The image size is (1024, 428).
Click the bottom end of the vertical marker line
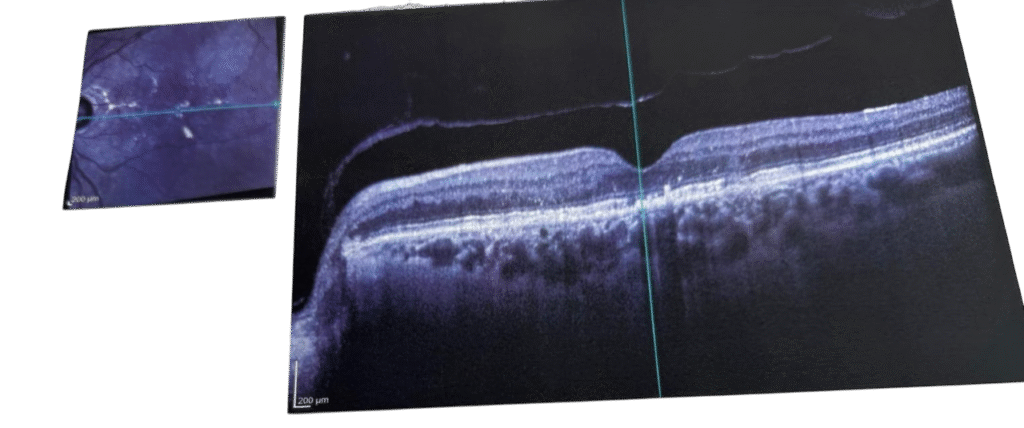(x=660, y=394)
